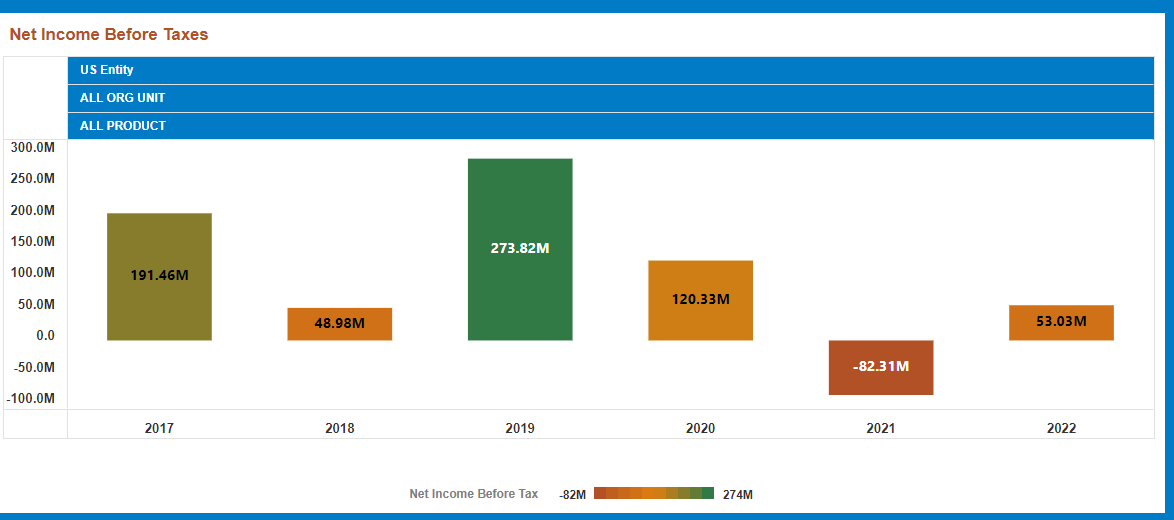Viewport: 1174px width, 520px height.
Task: Click the 250.0M y-axis label
Action: tap(34, 179)
